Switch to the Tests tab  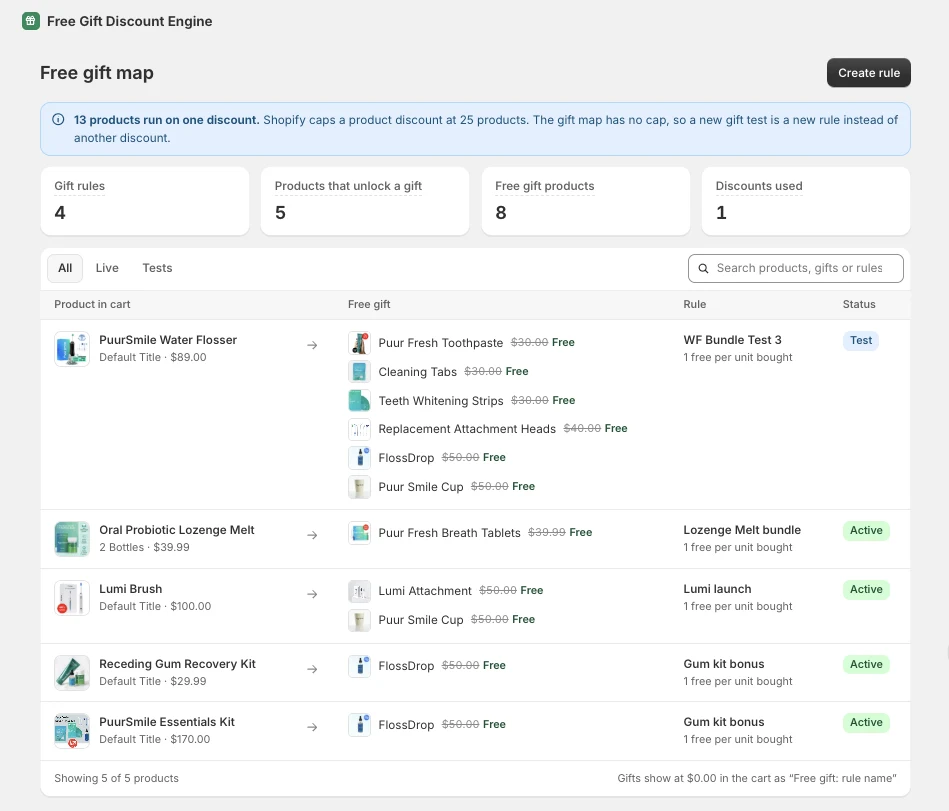click(x=157, y=268)
